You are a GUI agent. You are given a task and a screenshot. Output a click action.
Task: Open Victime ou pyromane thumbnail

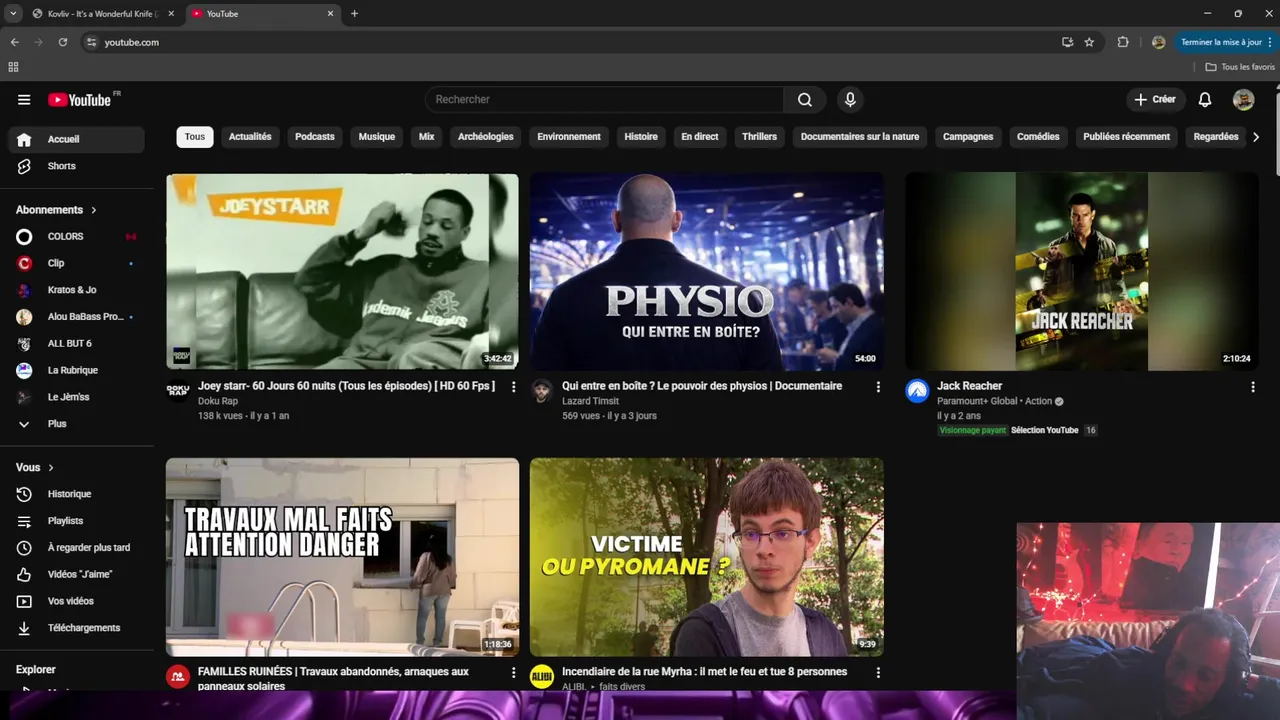[x=707, y=557]
